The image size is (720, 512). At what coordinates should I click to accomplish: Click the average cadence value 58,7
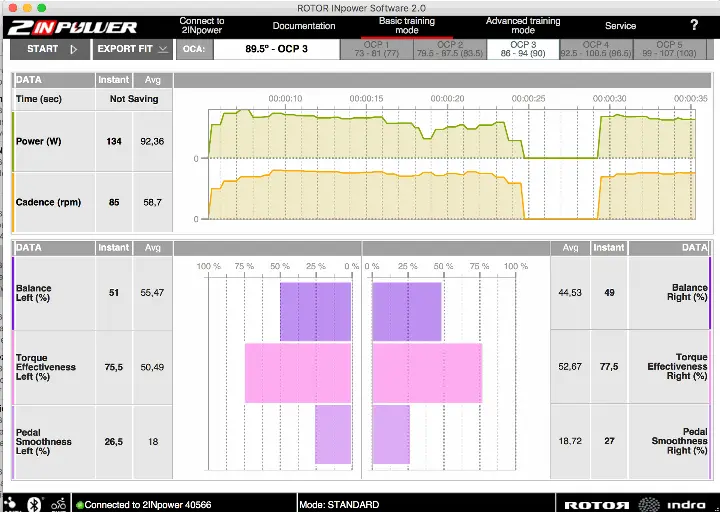pyautogui.click(x=152, y=202)
